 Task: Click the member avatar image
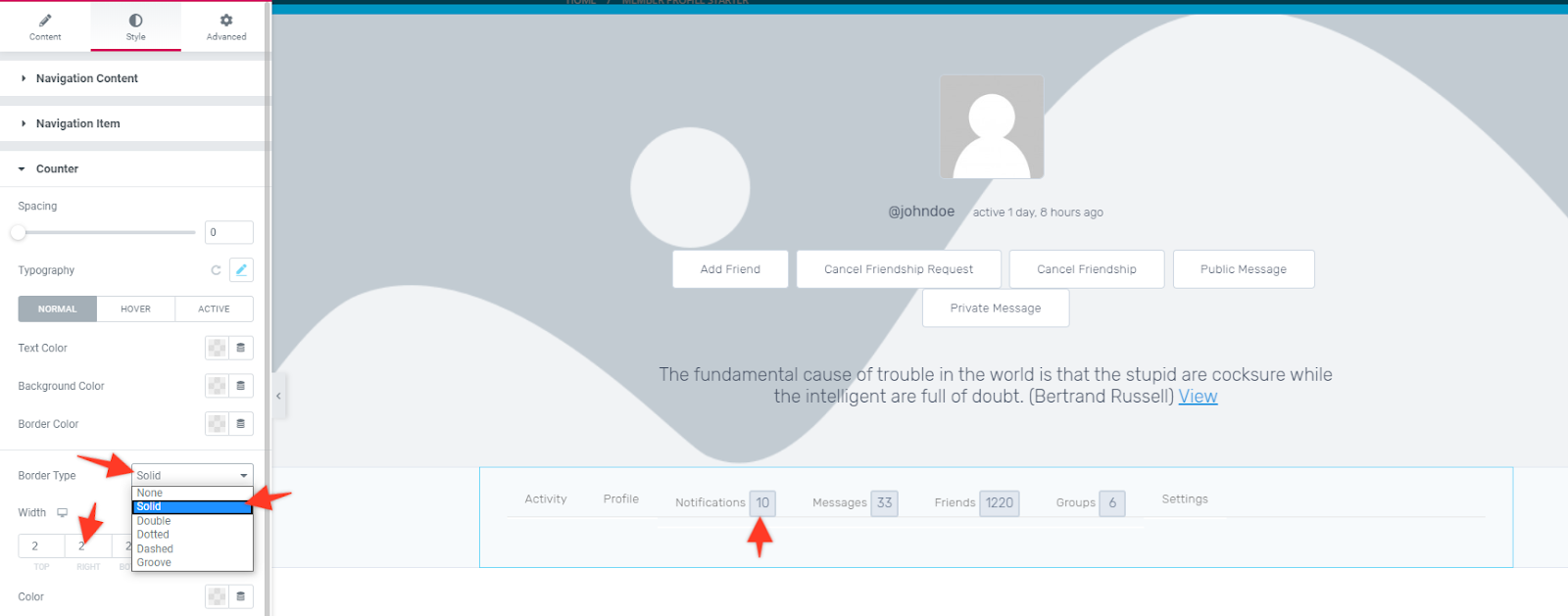(x=992, y=127)
